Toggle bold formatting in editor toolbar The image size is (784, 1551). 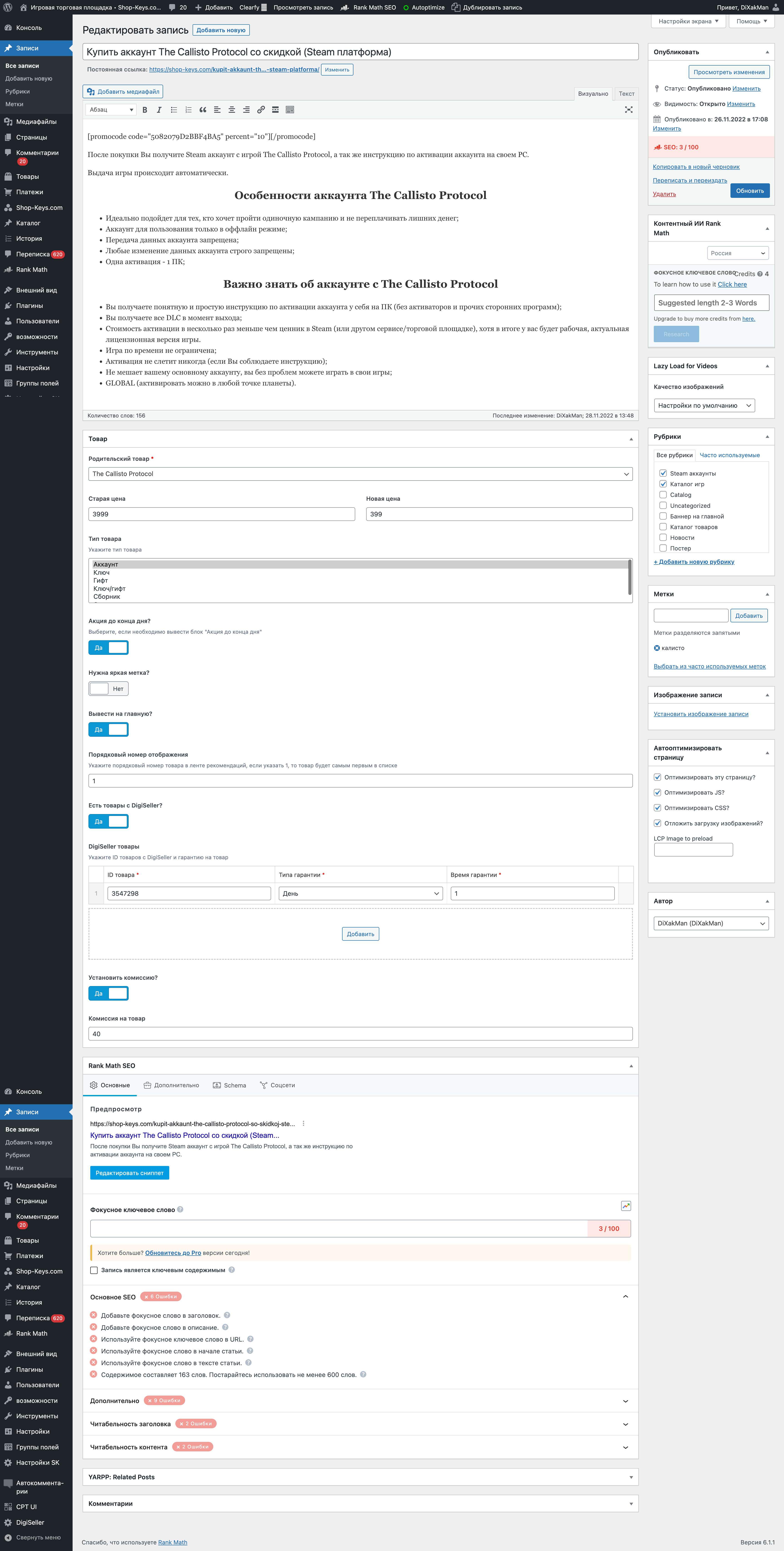[x=145, y=110]
